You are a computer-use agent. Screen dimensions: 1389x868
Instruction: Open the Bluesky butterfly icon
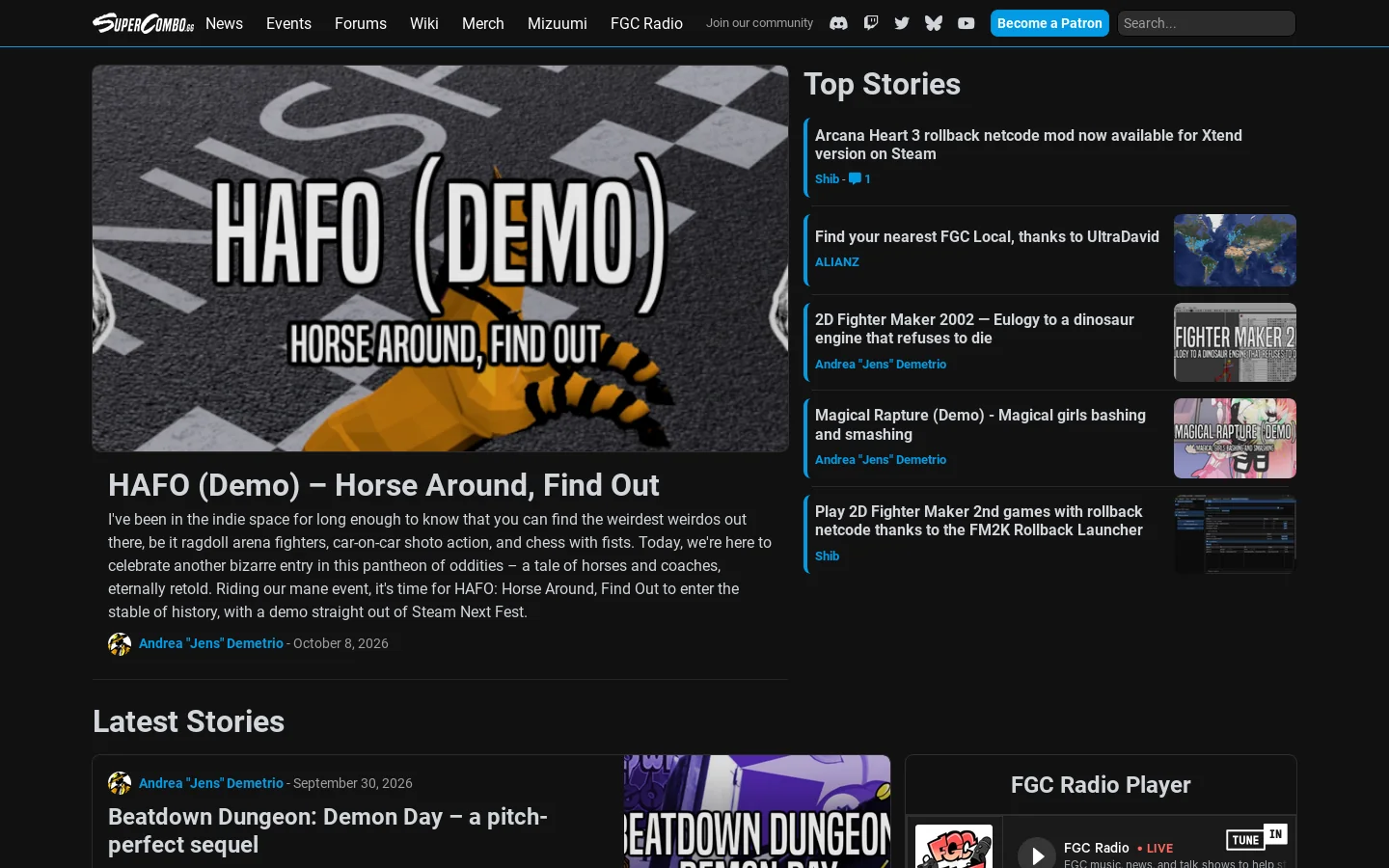click(934, 23)
